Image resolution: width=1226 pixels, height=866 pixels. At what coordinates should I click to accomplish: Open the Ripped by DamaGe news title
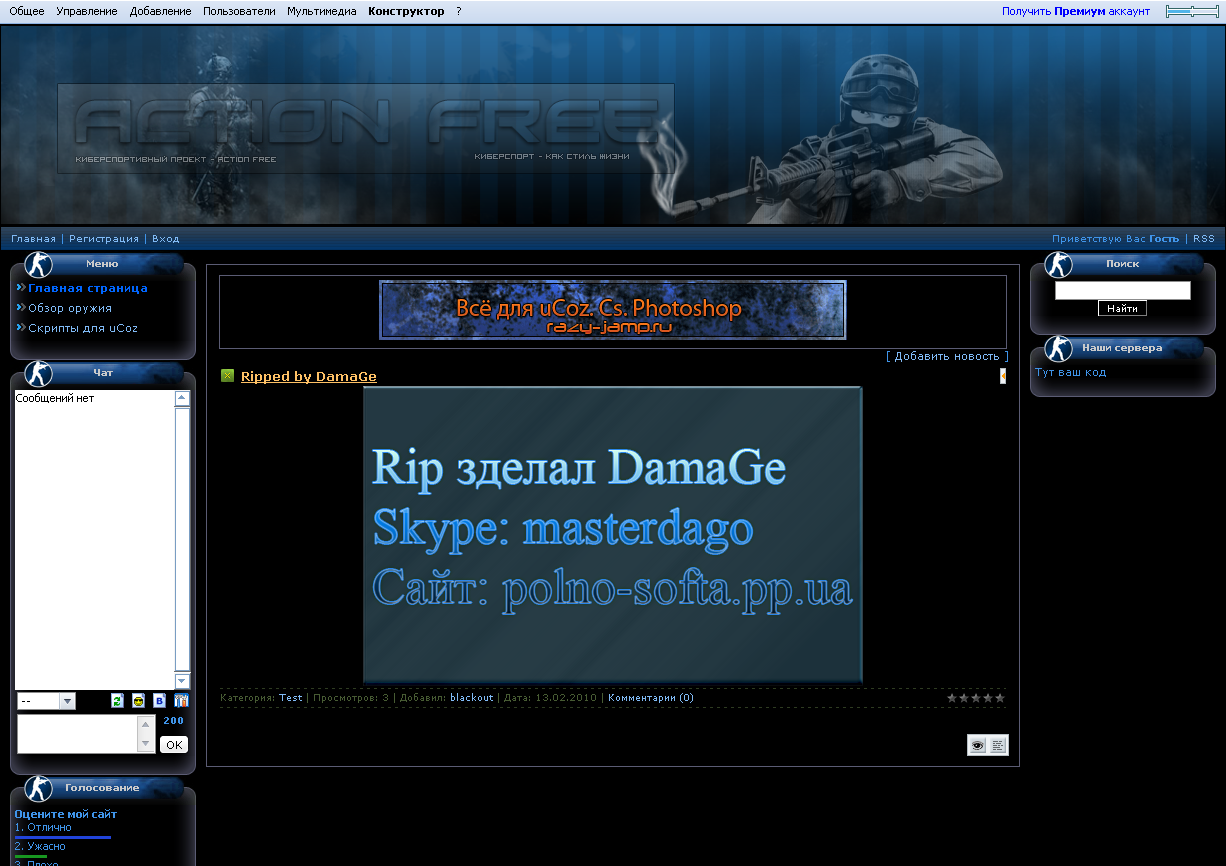coord(309,377)
